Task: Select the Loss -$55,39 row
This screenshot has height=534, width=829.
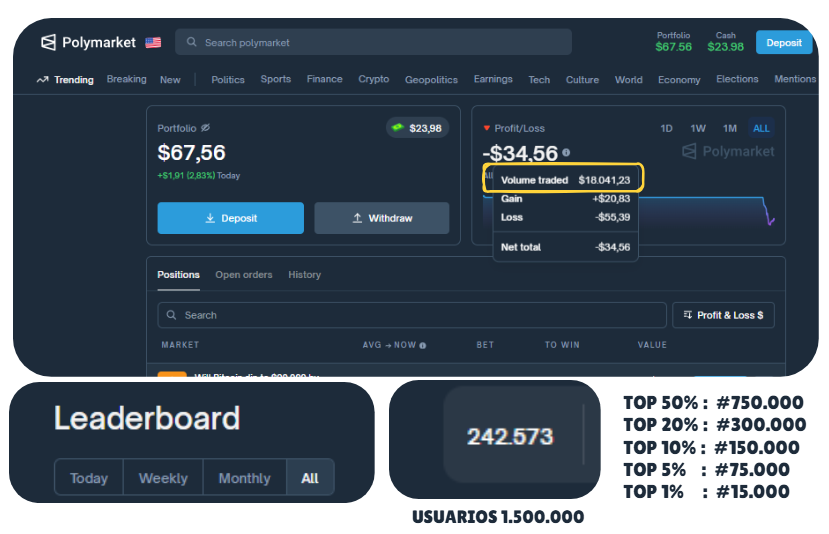Action: tap(565, 217)
